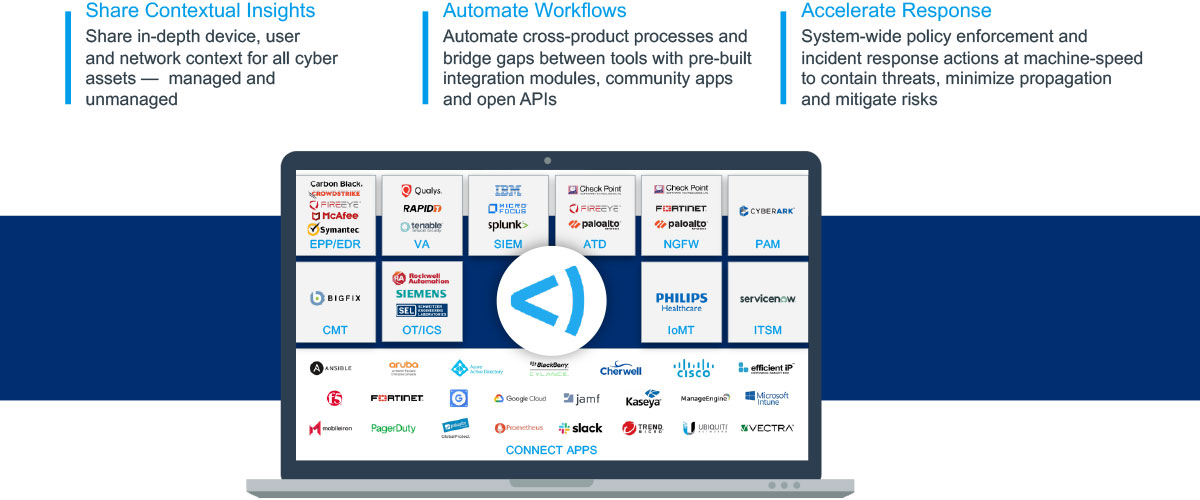Click the blue G app icon
1200x500 pixels.
(x=459, y=398)
